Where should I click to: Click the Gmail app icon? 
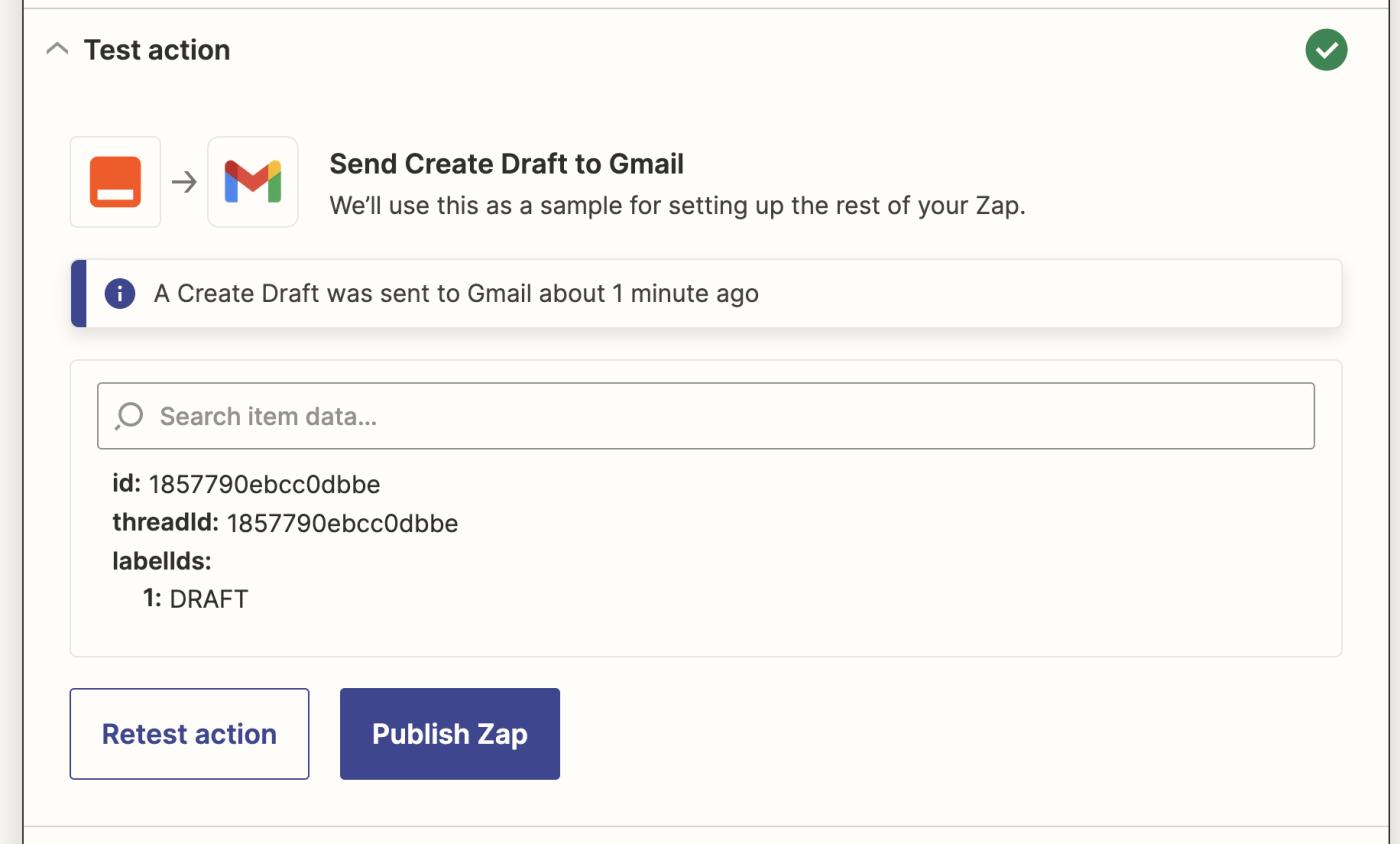pos(253,182)
